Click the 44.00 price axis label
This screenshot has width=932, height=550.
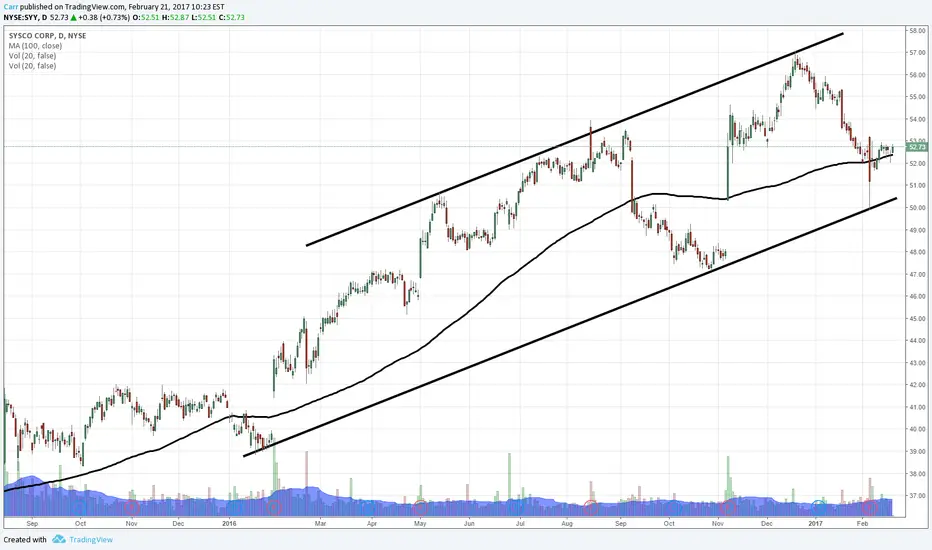coord(917,341)
